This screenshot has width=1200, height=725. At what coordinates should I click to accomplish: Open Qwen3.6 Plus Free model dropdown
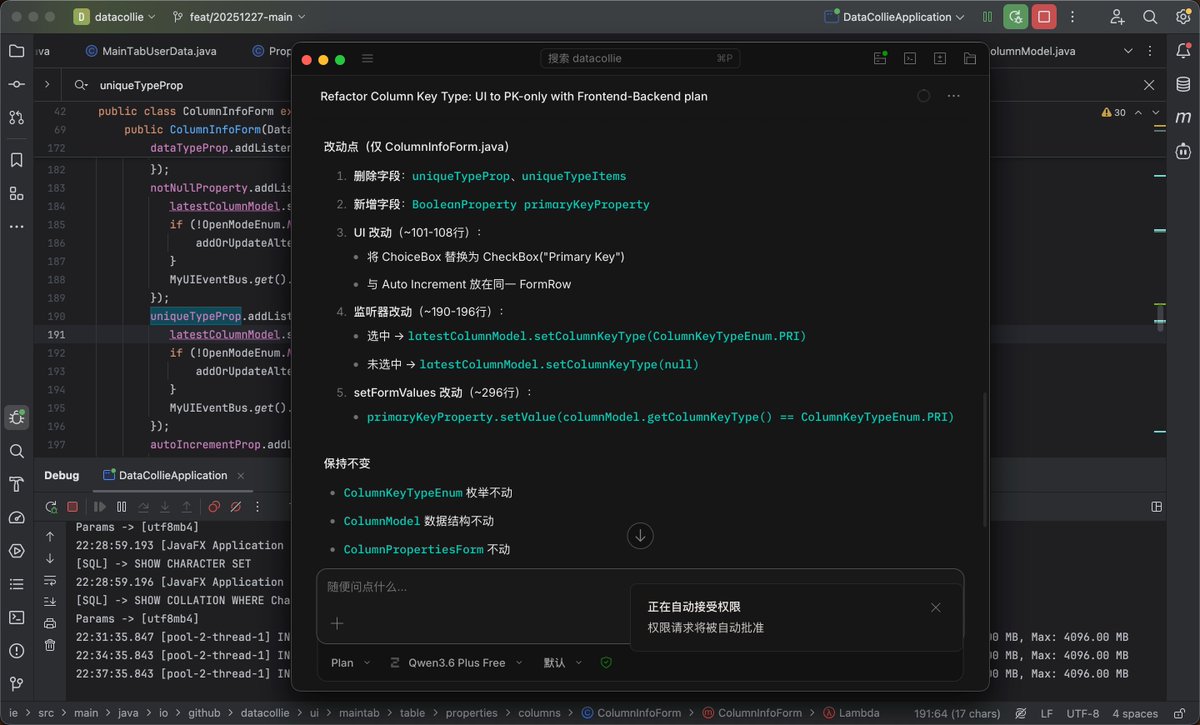click(458, 662)
